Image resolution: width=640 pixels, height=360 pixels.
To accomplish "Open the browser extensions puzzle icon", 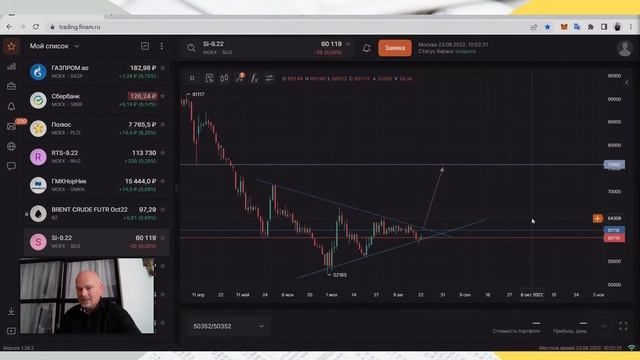I will click(x=590, y=27).
